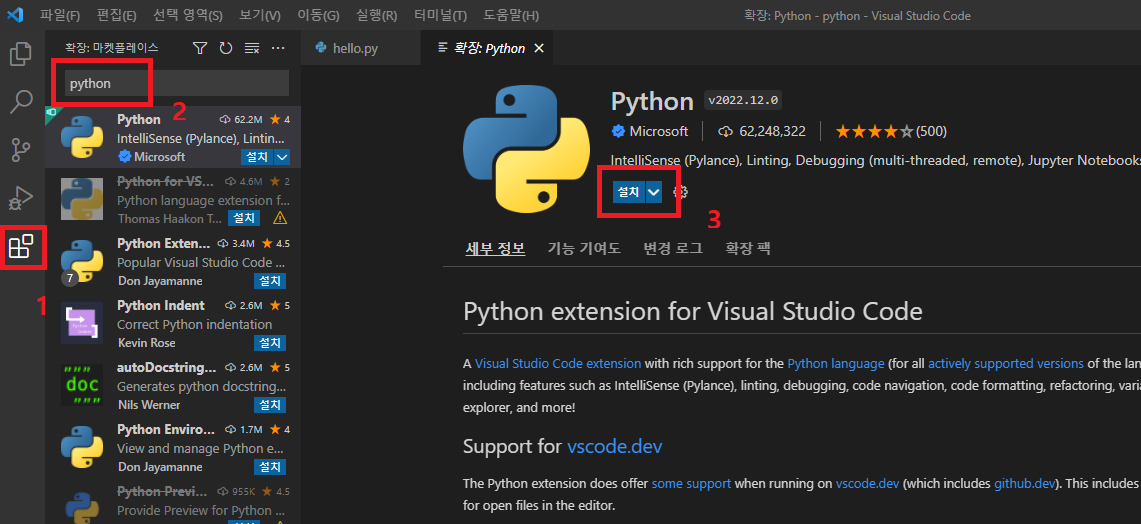1141x524 pixels.
Task: Install Python Environment Manager extension
Action: tap(270, 467)
